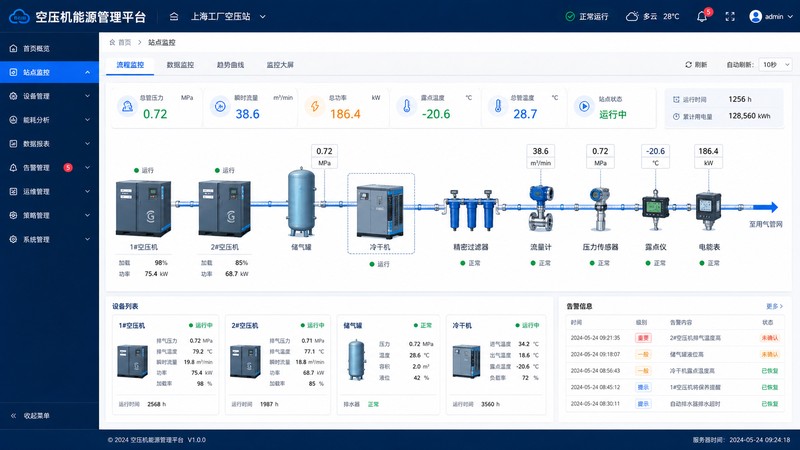Viewport: 800px width, 450px height.
Task: Collapse the 站点监控 menu chevron
Action: 87,72
